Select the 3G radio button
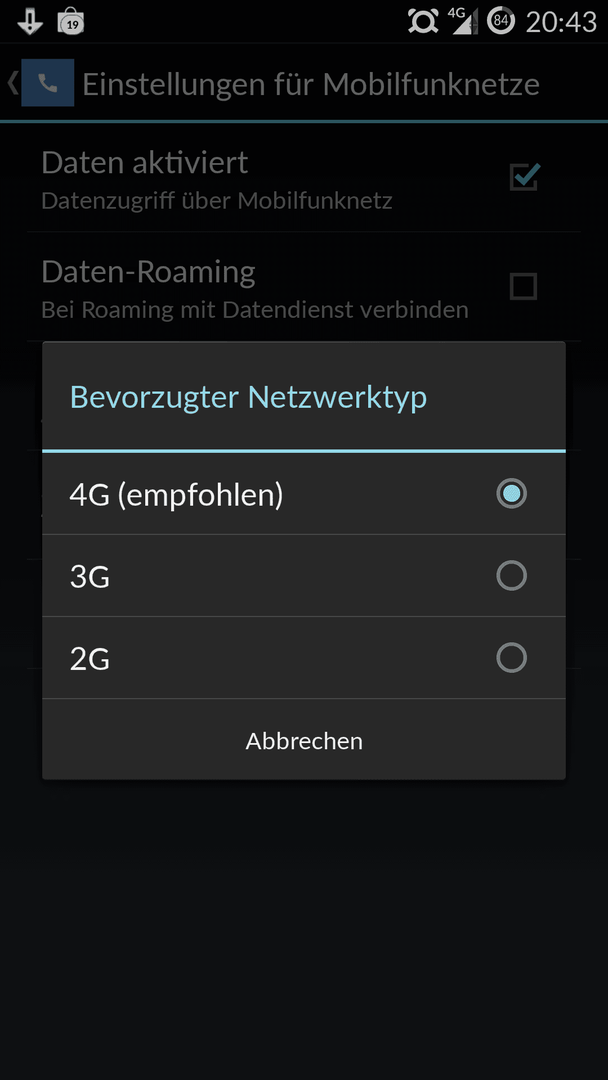Image resolution: width=608 pixels, height=1080 pixels. point(511,575)
